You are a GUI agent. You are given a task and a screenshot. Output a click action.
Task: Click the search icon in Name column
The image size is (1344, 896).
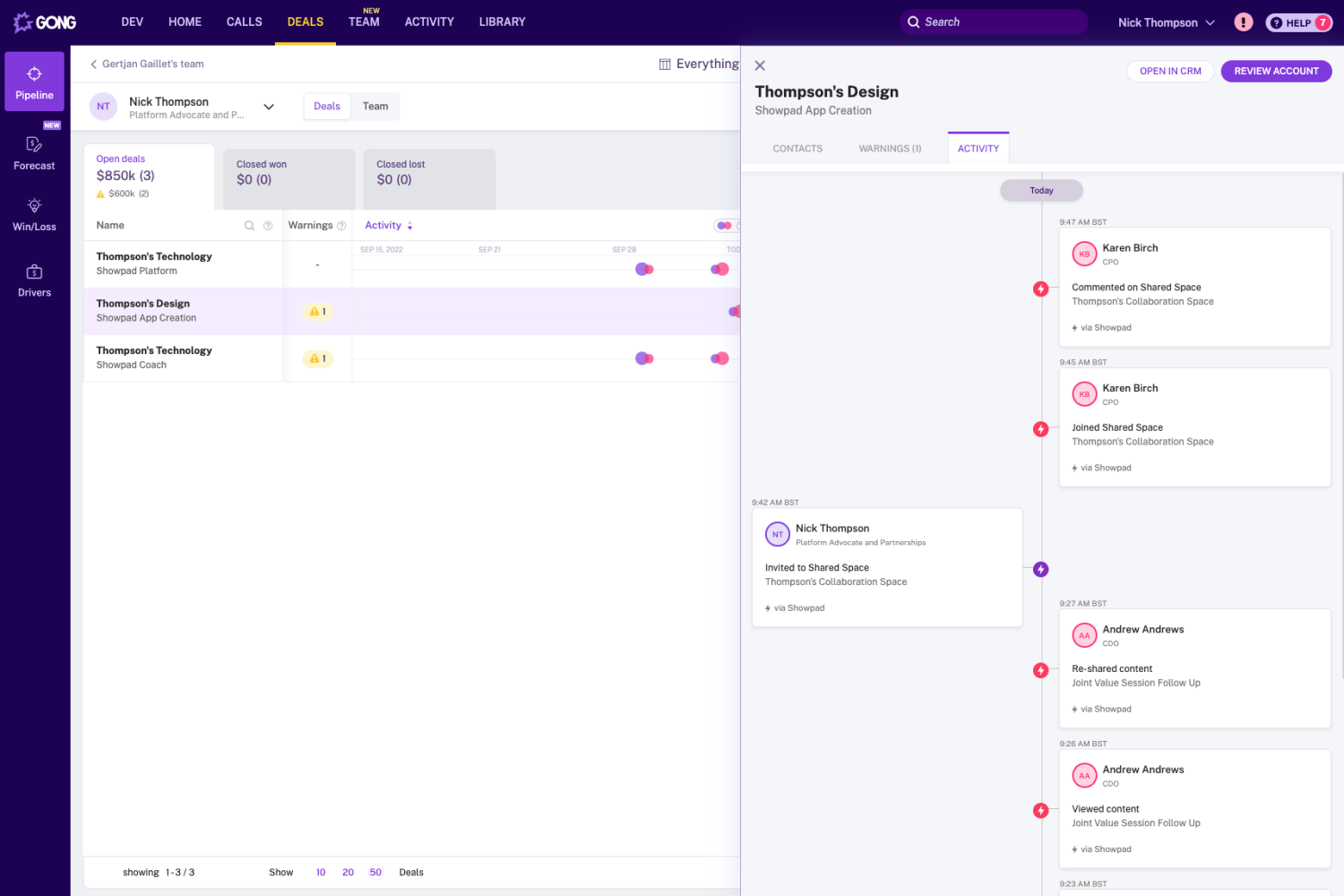coord(250,226)
